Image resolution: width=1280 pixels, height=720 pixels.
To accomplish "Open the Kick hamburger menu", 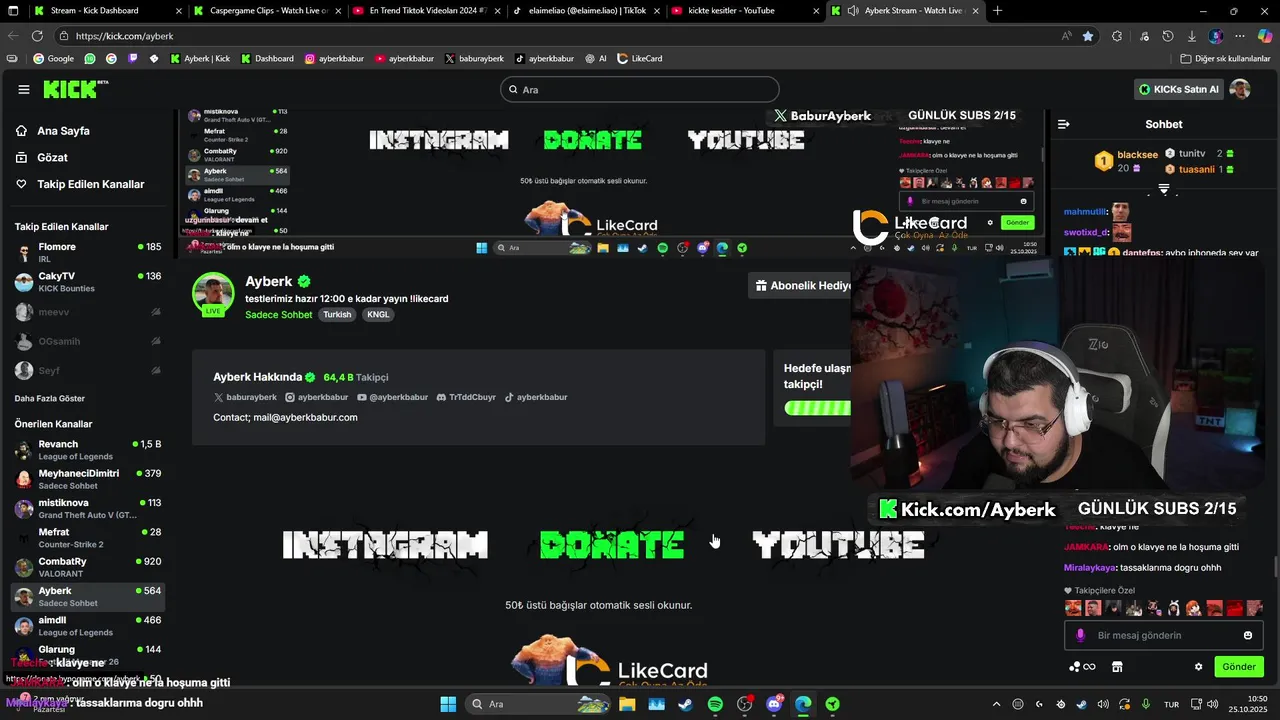I will (24, 90).
